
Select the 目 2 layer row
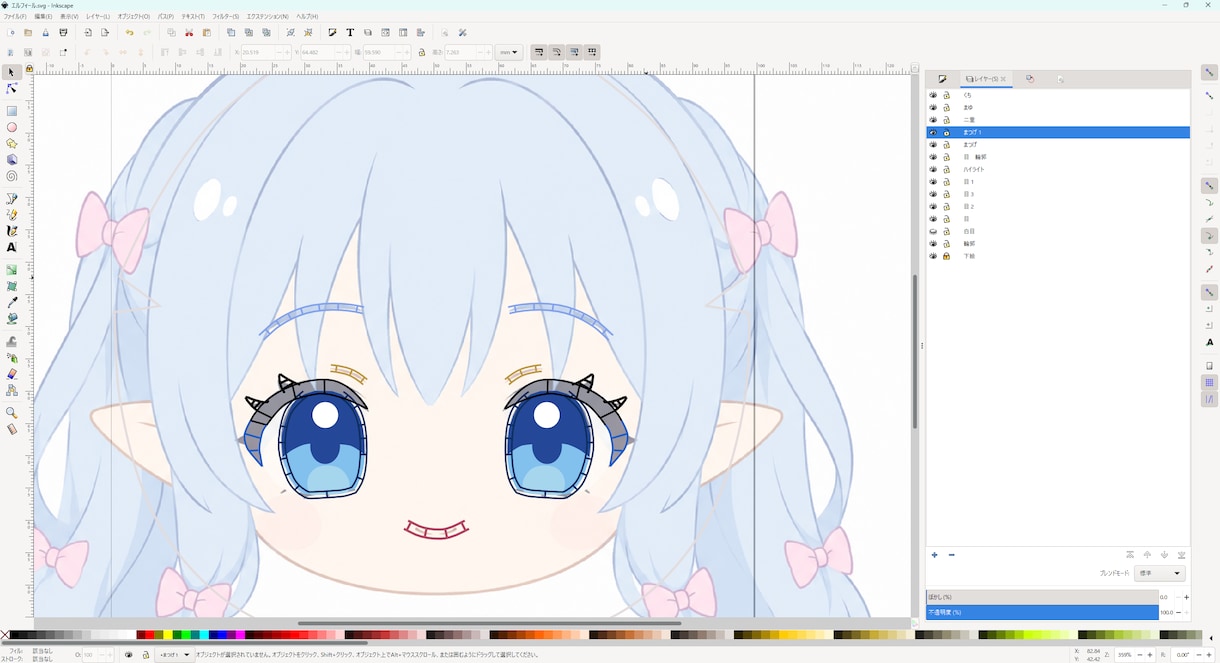coord(1058,206)
